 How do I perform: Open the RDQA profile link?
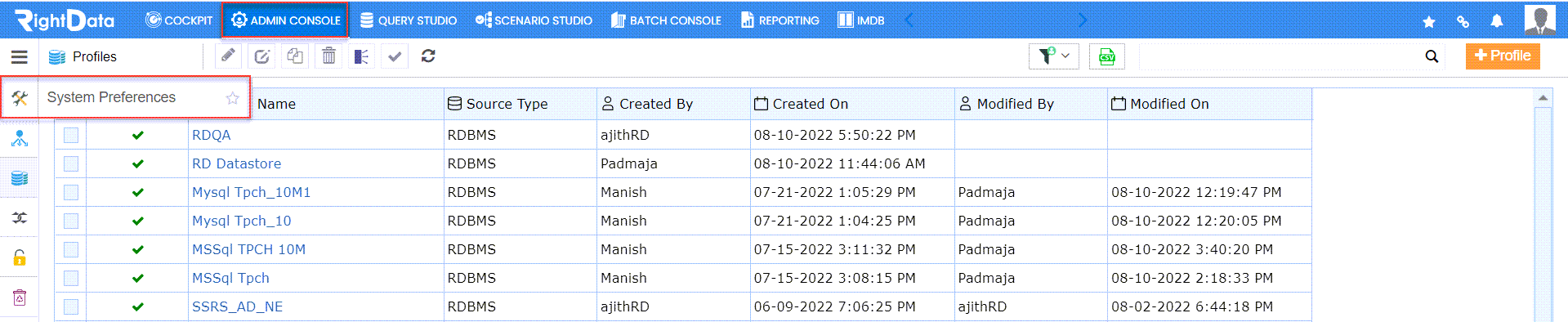pyautogui.click(x=211, y=135)
